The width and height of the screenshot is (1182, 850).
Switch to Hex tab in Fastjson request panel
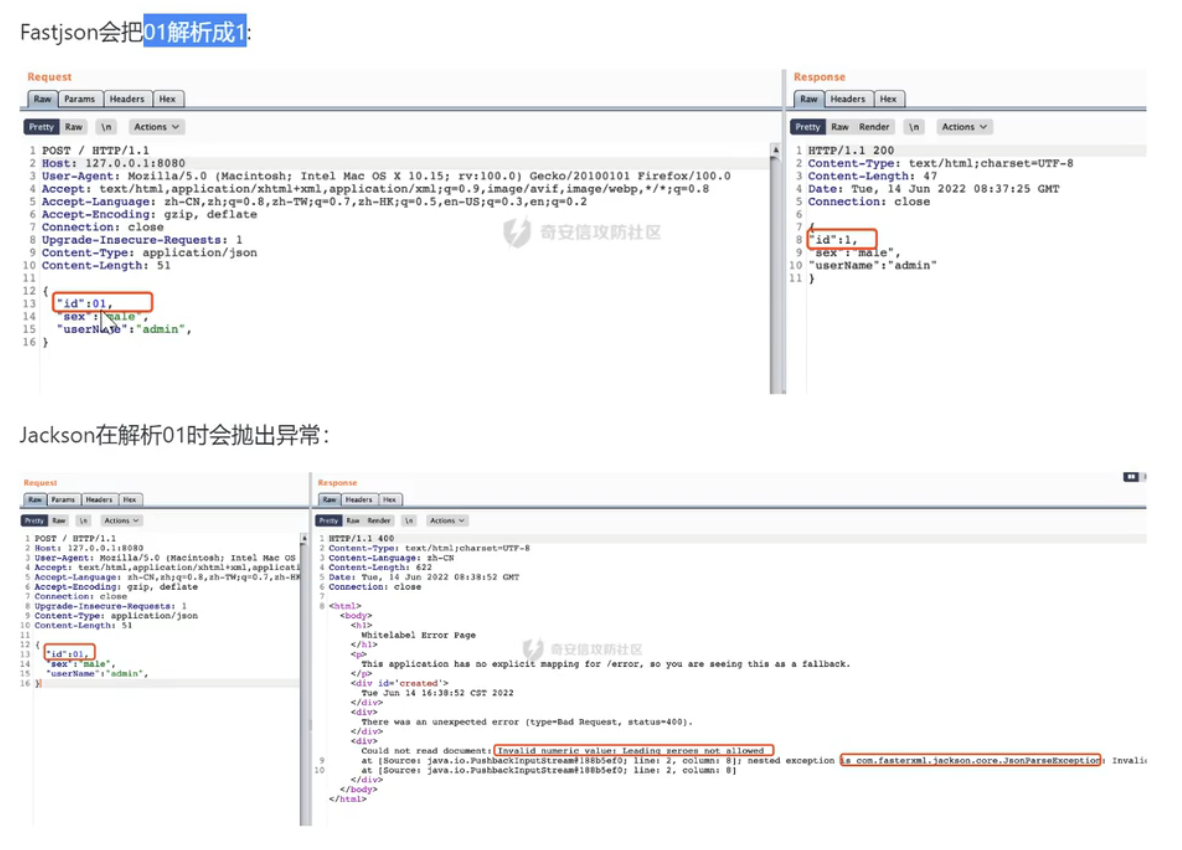pos(167,99)
